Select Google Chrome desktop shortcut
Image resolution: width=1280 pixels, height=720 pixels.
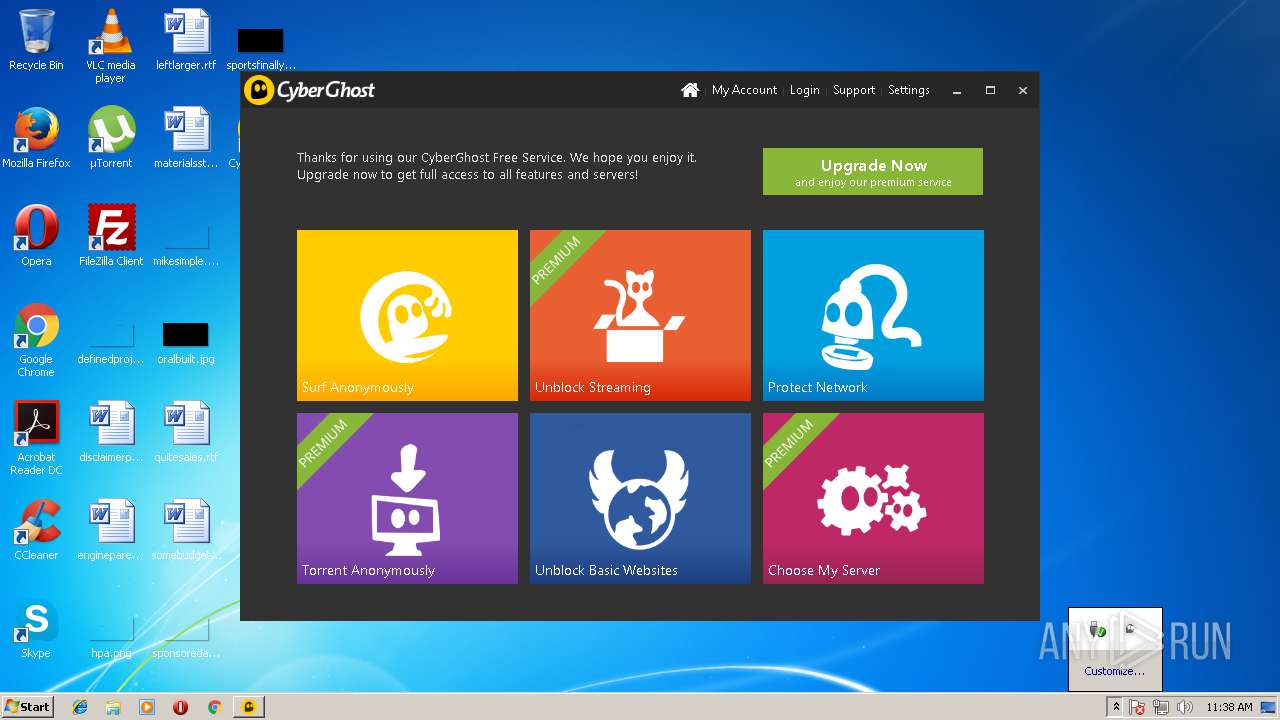(36, 340)
